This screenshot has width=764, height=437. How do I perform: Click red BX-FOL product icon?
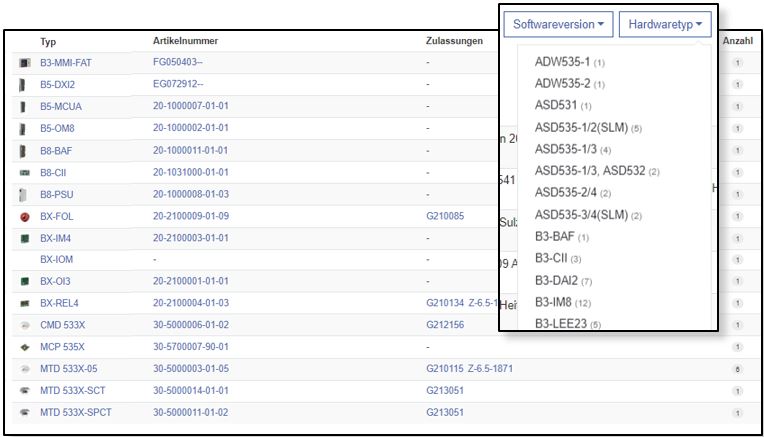click(25, 217)
